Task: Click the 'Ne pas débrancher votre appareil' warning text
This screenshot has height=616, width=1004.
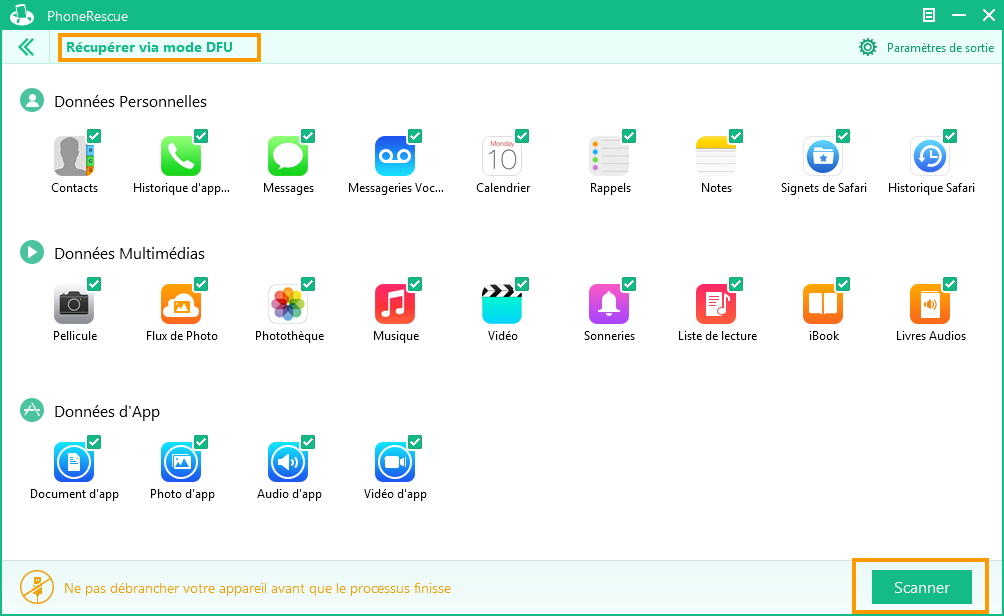Action: click(257, 588)
